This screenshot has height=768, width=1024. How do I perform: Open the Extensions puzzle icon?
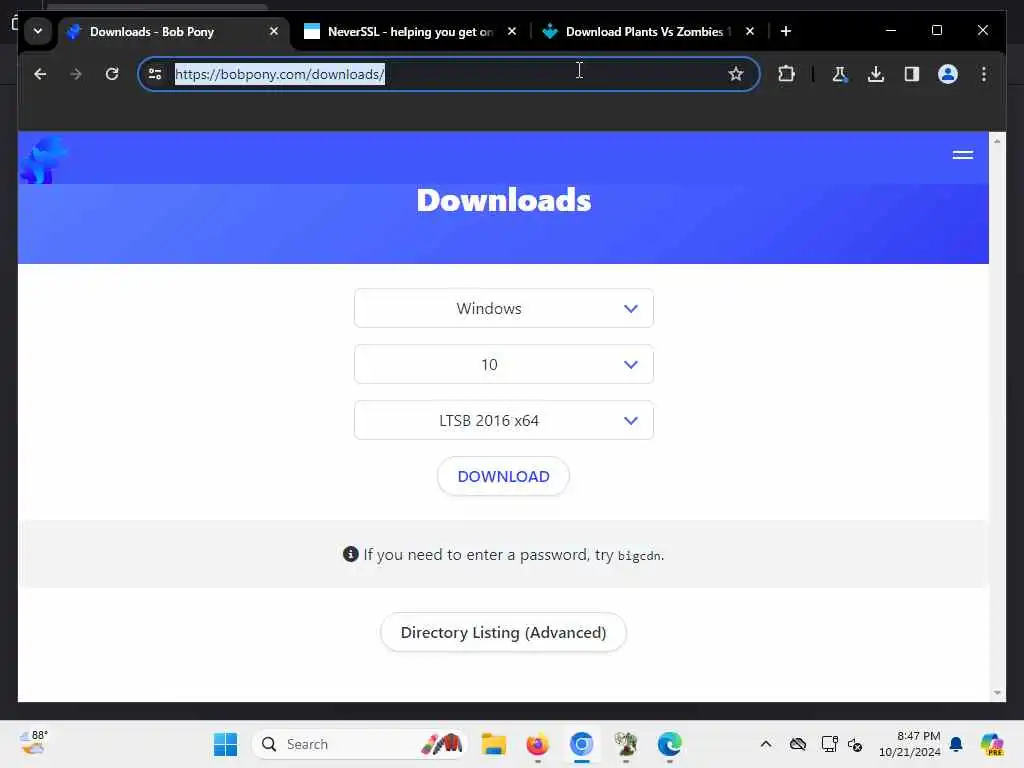(786, 74)
